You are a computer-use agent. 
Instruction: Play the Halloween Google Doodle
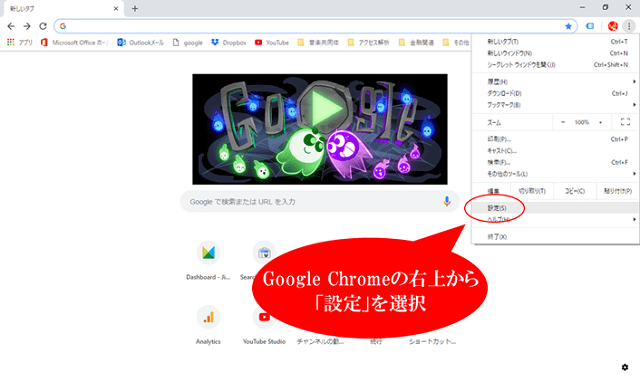point(324,109)
